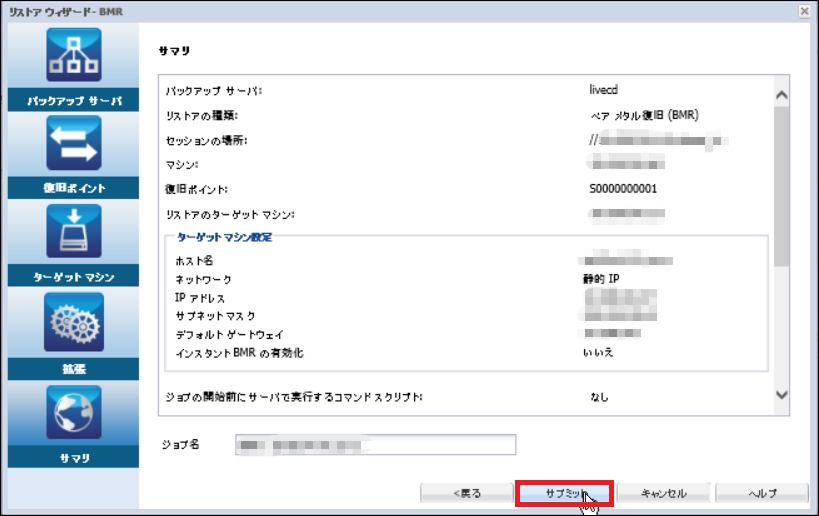Cancel the wizard with キャンセル button
The height and width of the screenshot is (516, 819).
663,493
